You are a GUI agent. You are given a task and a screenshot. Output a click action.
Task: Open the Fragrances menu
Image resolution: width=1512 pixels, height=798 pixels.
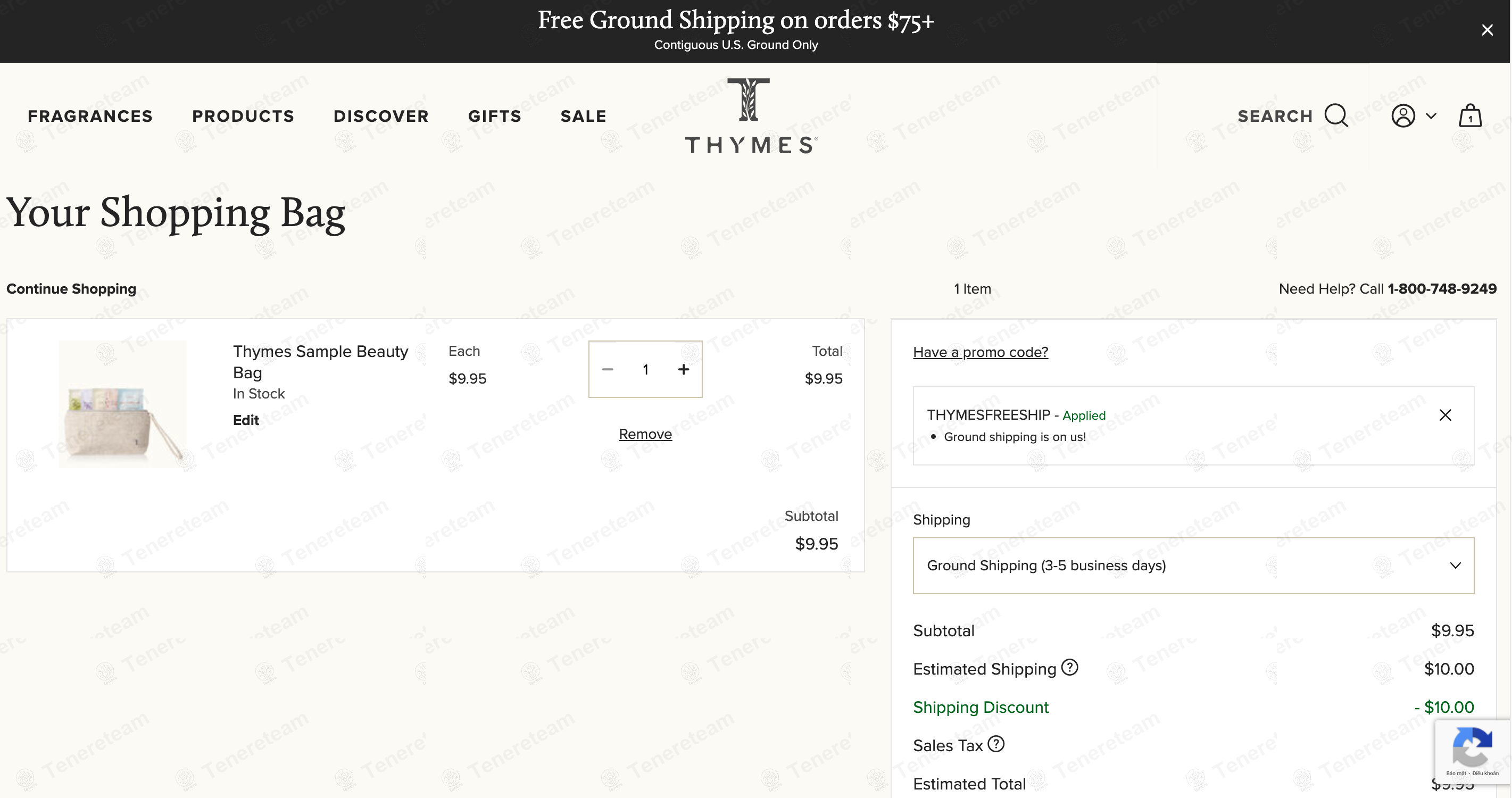coord(90,116)
